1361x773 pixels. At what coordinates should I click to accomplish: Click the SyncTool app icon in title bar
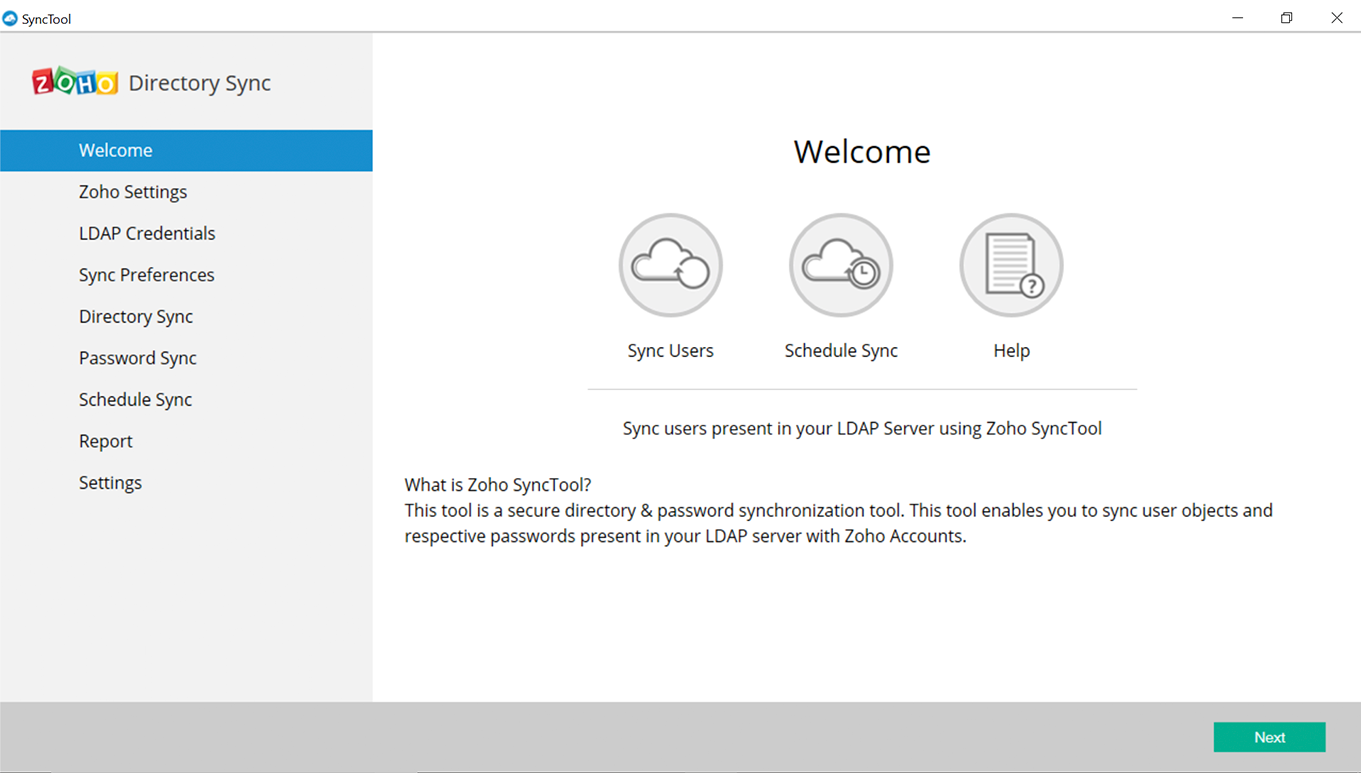tap(10, 18)
